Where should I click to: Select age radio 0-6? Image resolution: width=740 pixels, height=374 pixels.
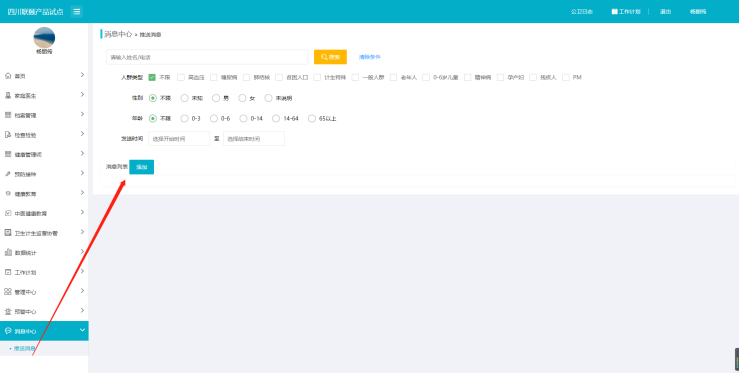click(214, 119)
